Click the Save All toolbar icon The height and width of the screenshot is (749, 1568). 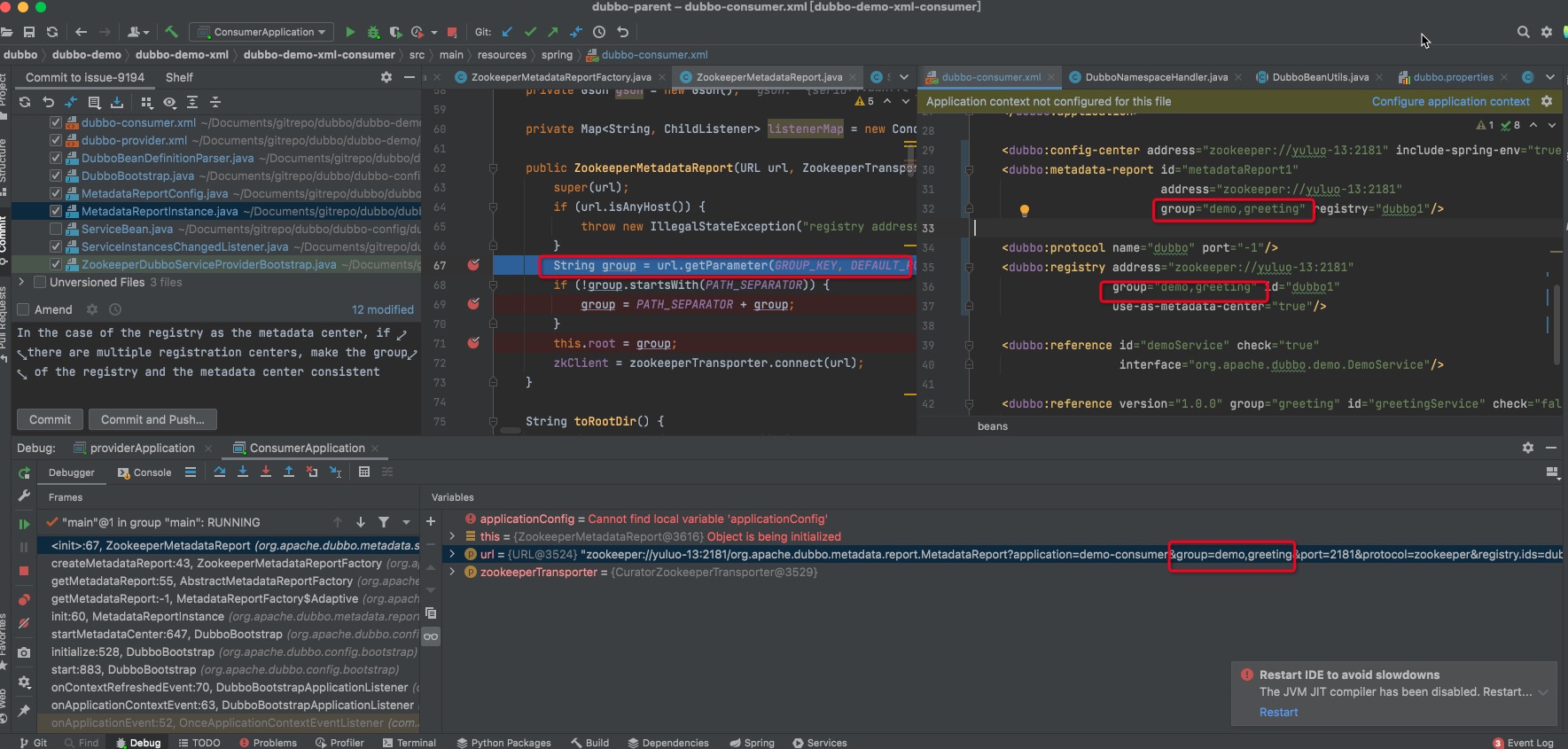pos(29,32)
